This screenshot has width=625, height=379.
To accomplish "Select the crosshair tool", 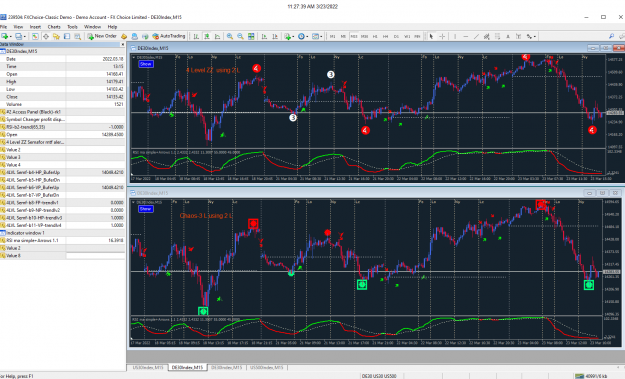I will pyautogui.click(x=442, y=36).
